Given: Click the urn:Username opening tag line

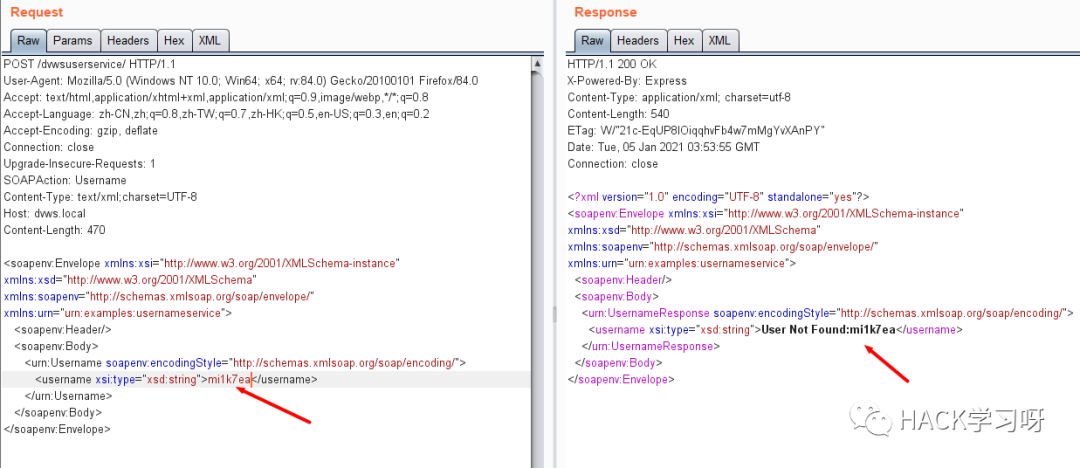Looking at the screenshot, I should pos(246,363).
